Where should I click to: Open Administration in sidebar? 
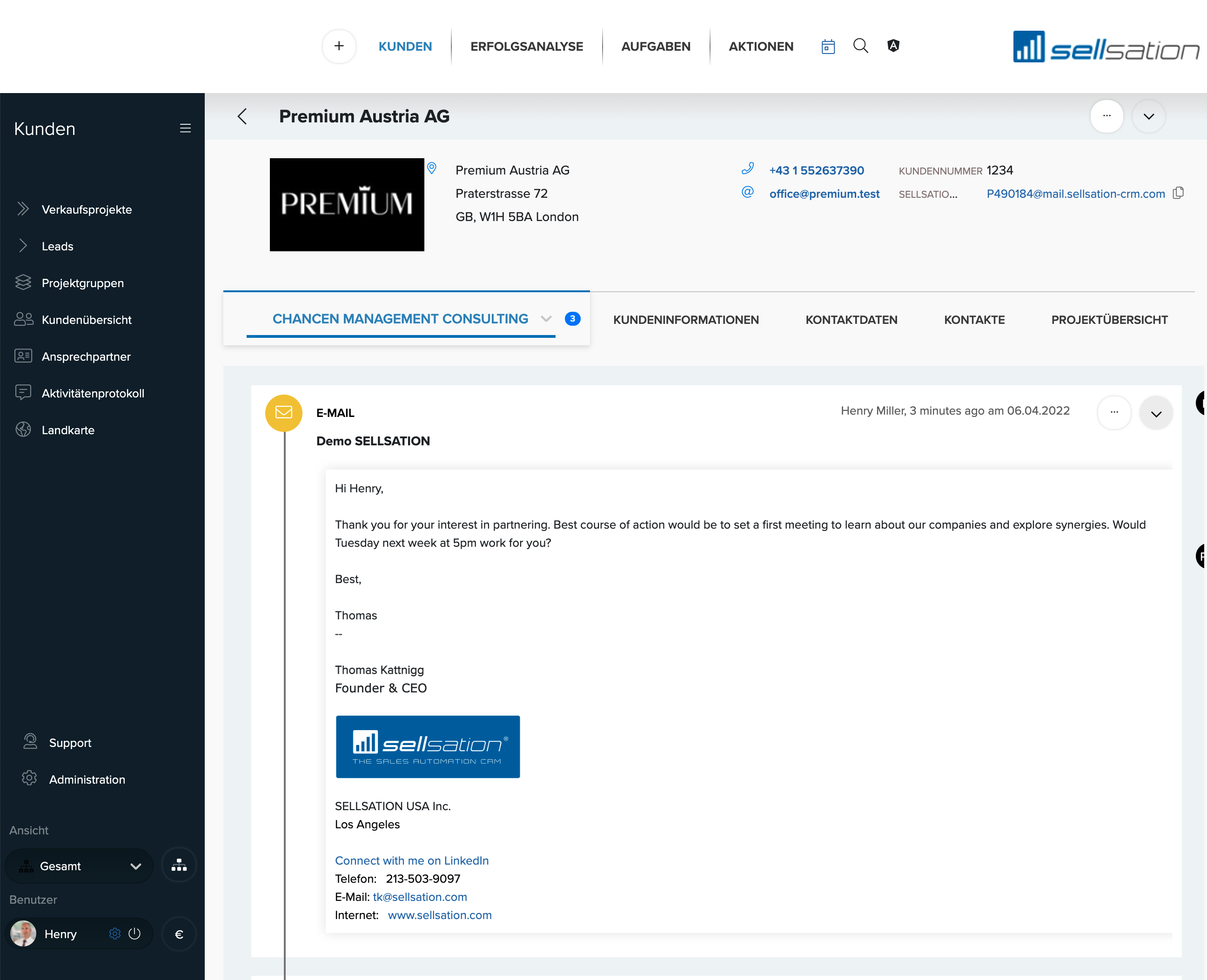[x=87, y=779]
